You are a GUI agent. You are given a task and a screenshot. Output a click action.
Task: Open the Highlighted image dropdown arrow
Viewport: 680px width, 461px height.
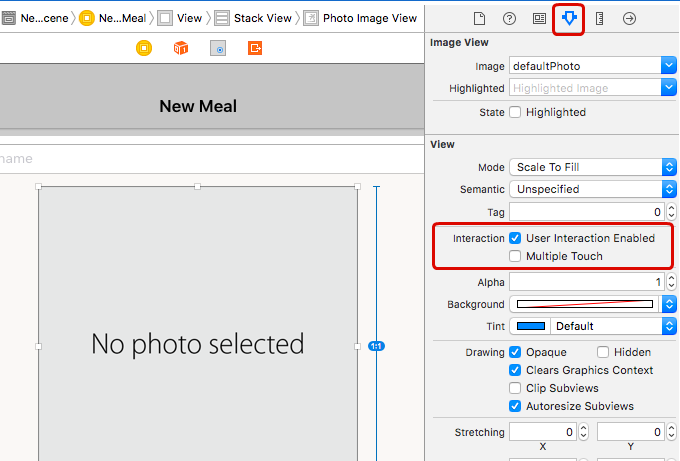click(x=669, y=88)
